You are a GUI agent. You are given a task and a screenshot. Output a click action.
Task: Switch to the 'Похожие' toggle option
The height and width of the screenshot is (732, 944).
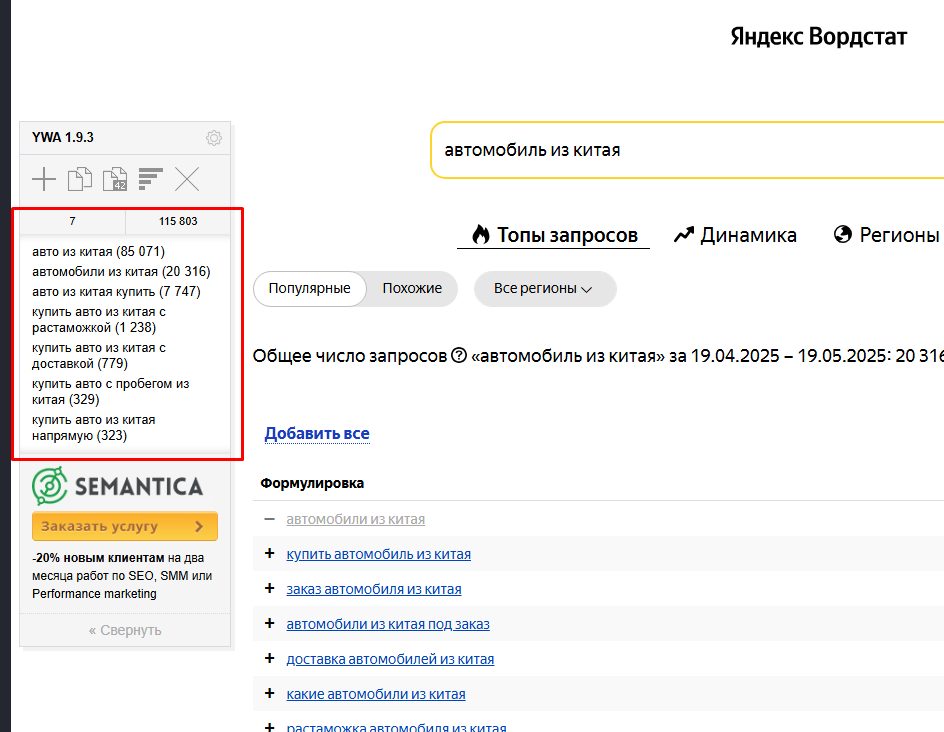(x=412, y=288)
